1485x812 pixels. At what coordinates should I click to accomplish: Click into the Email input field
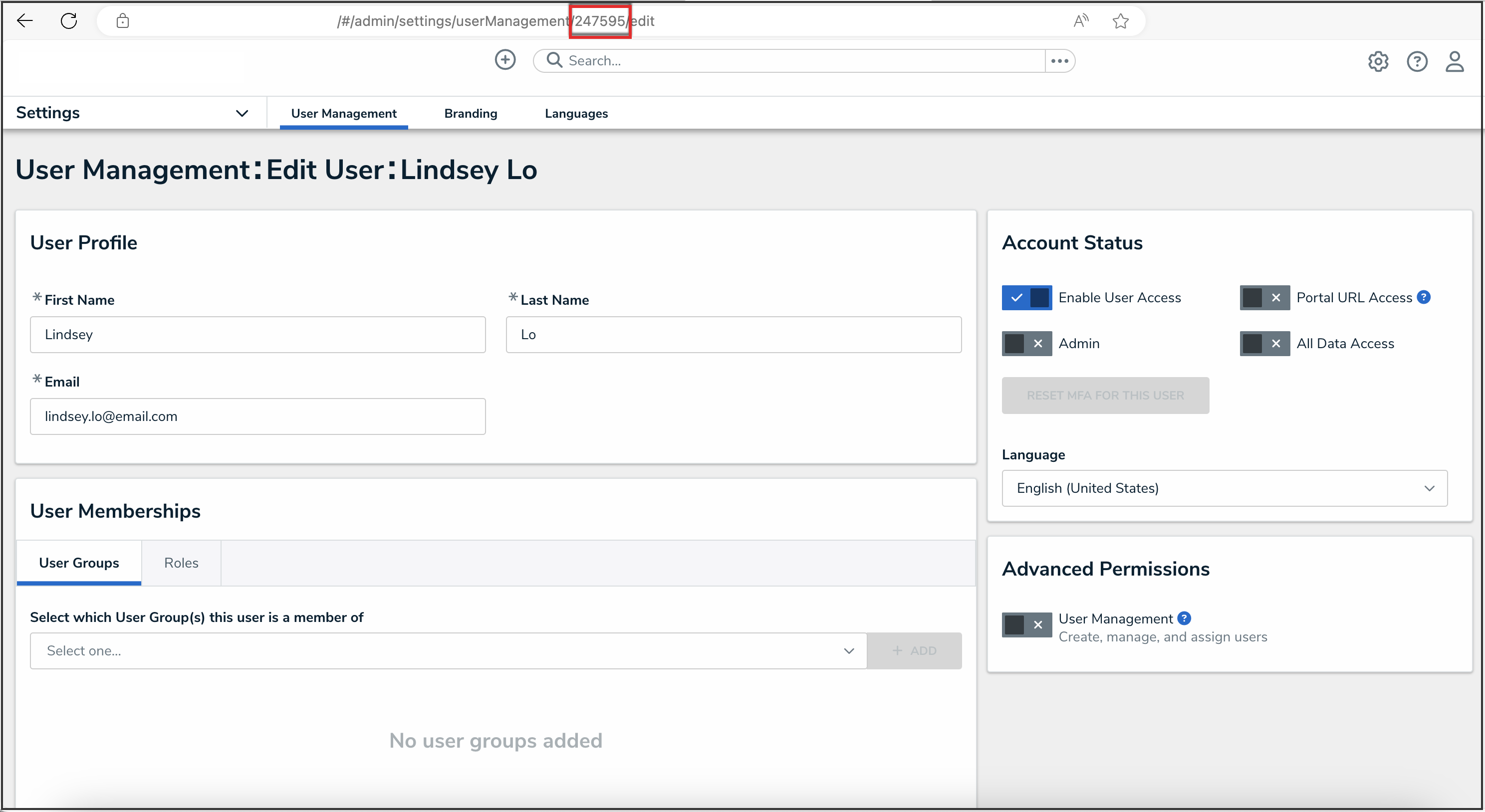click(257, 416)
